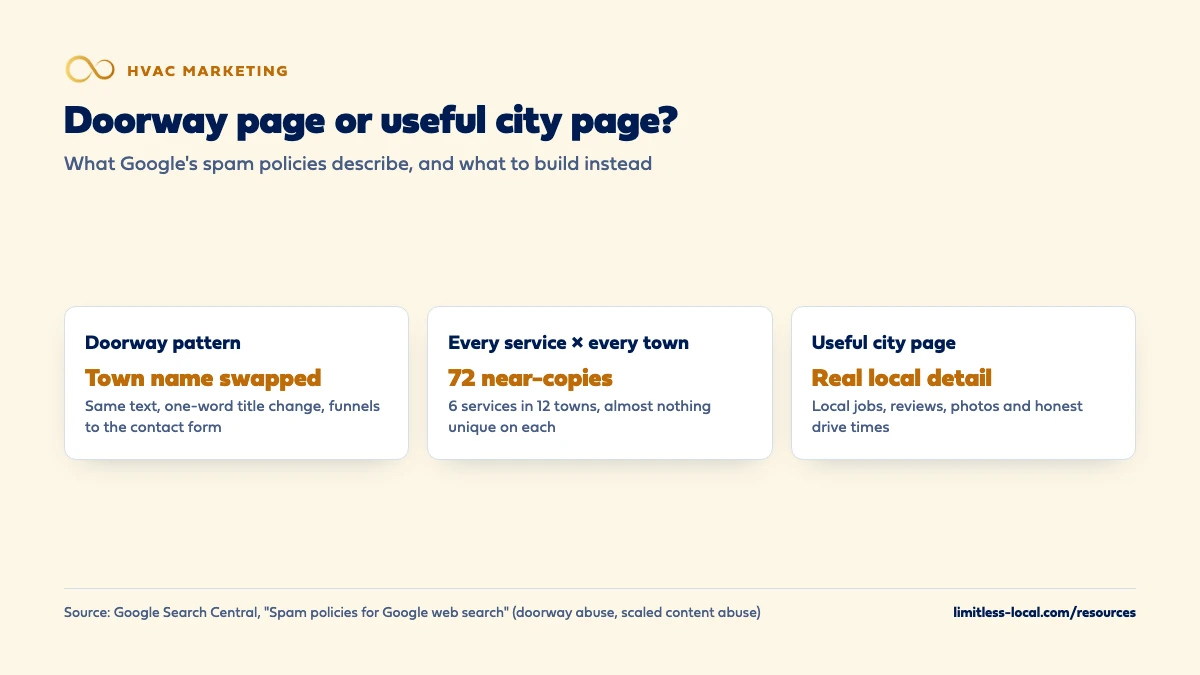1200x675 pixels.
Task: Click the HVAC MARKETING label
Action: [x=208, y=71]
